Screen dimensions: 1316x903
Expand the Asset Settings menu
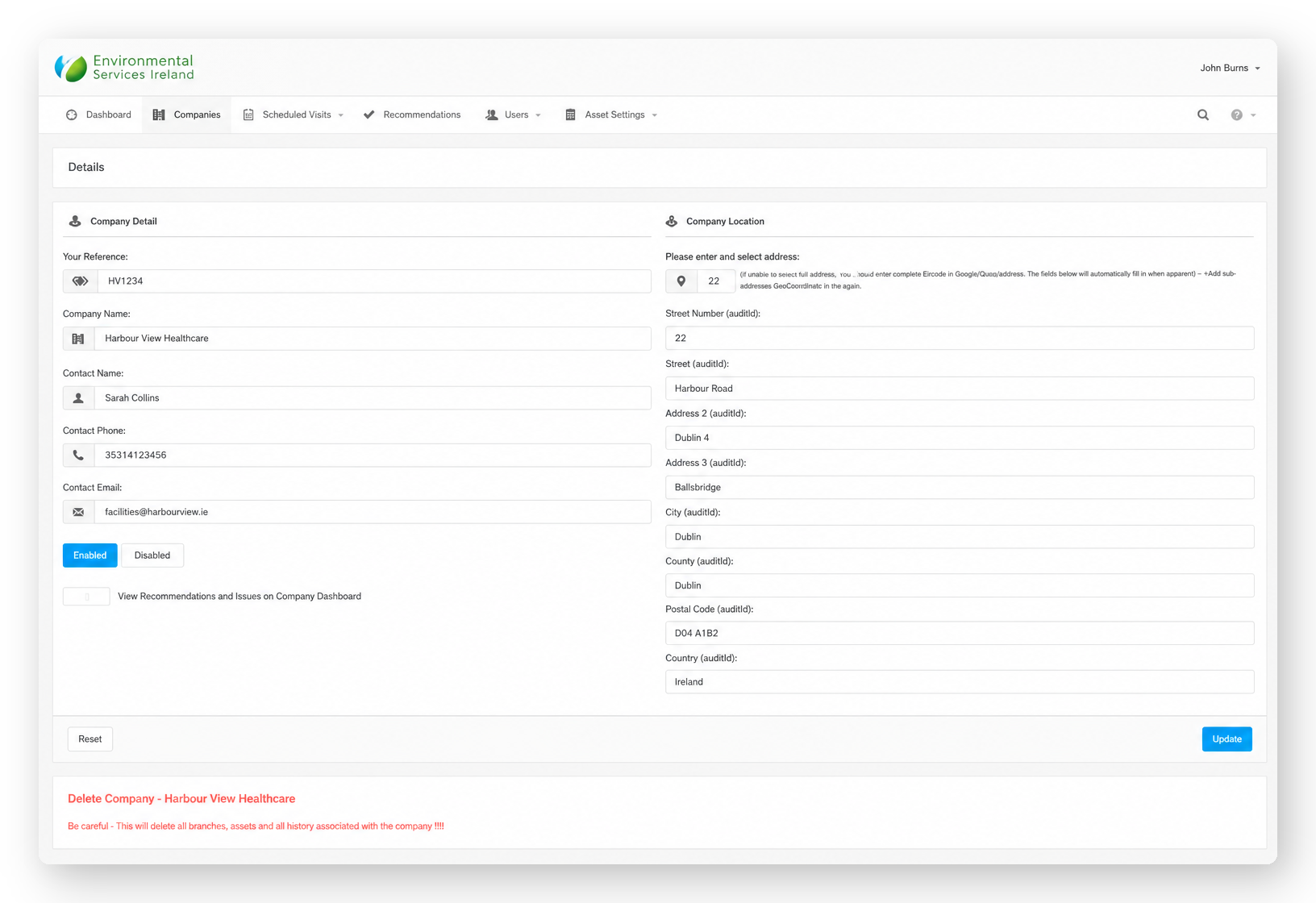point(611,114)
